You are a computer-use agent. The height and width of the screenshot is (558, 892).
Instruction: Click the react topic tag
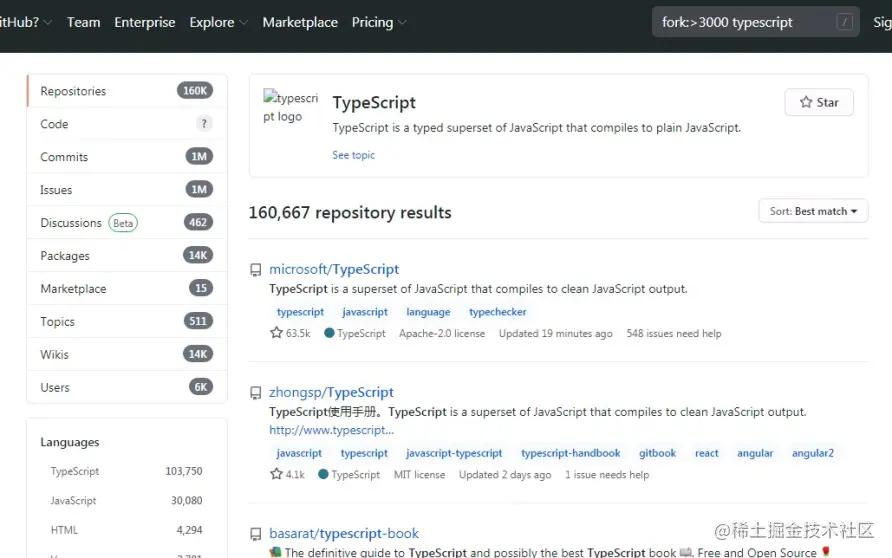pos(707,453)
